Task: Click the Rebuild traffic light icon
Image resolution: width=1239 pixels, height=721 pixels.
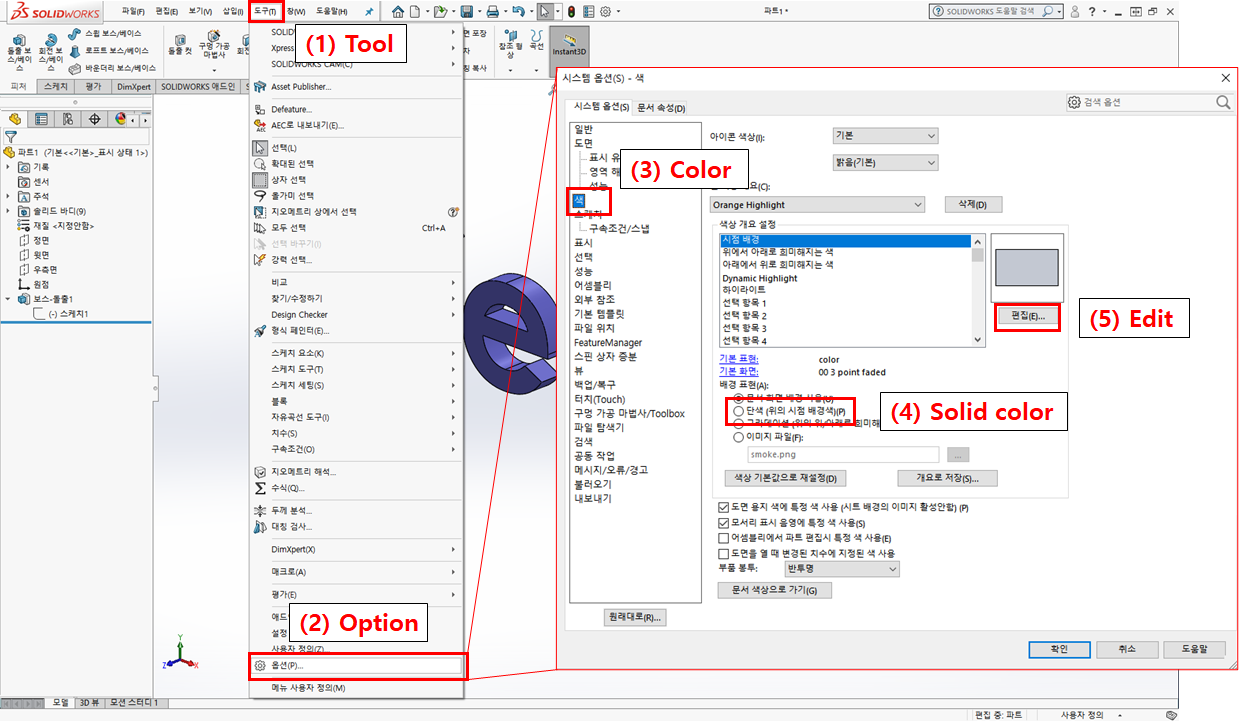Action: (x=571, y=12)
